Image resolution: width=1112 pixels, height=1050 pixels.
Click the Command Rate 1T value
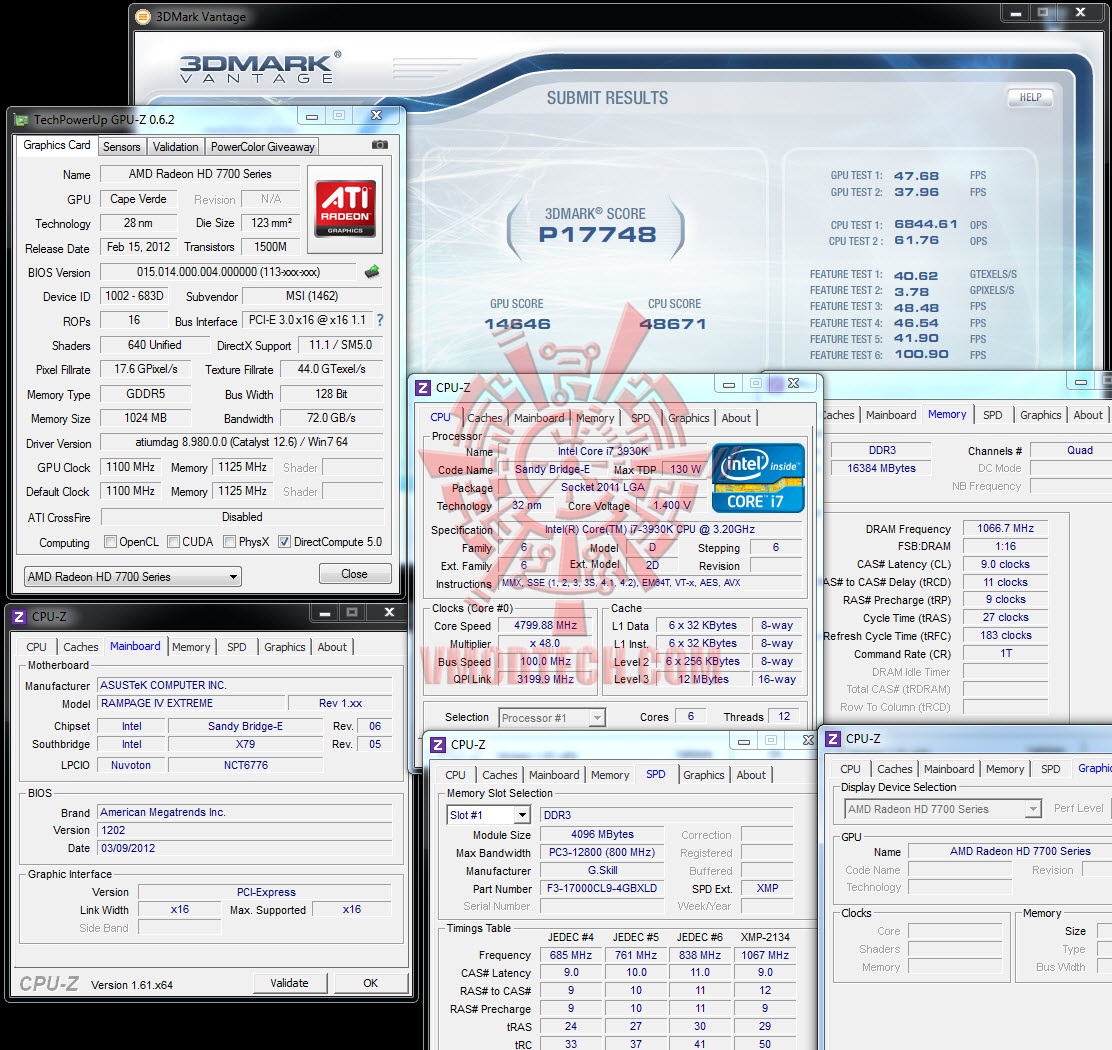pyautogui.click(x=1005, y=653)
